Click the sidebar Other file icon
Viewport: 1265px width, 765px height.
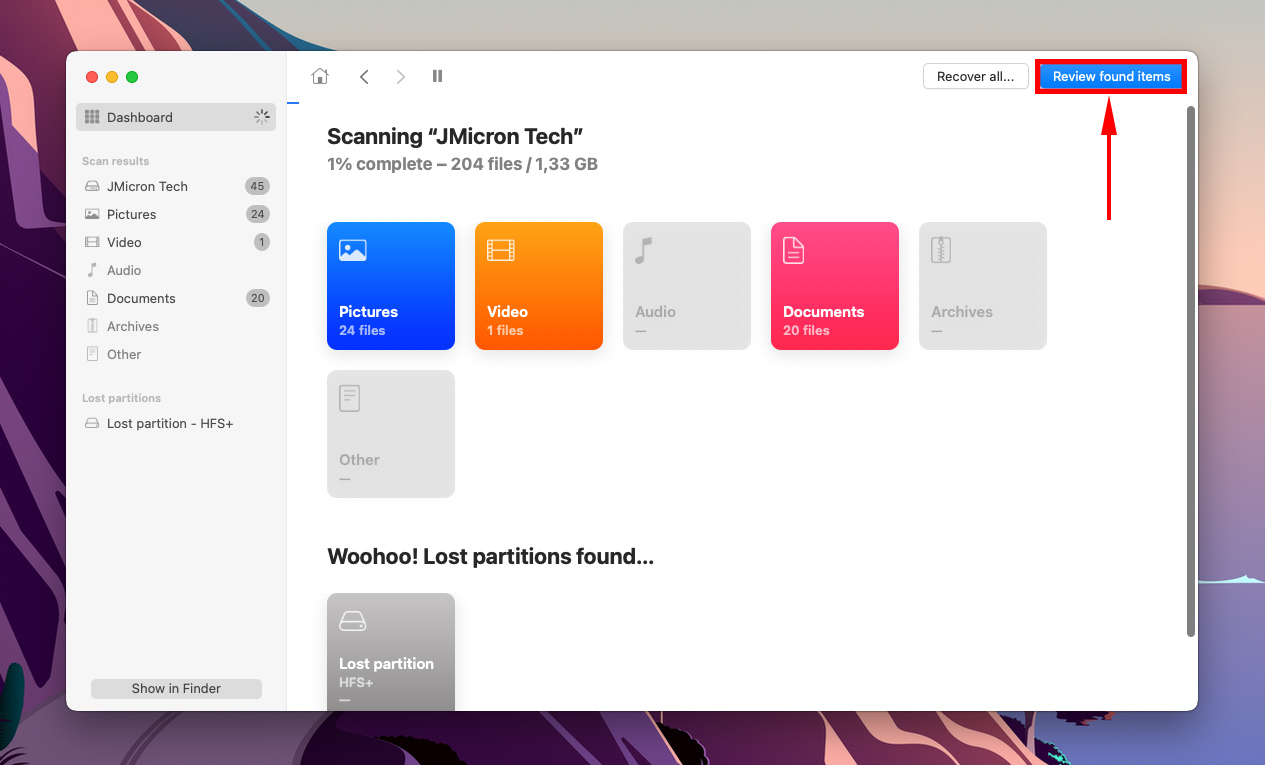pos(92,354)
